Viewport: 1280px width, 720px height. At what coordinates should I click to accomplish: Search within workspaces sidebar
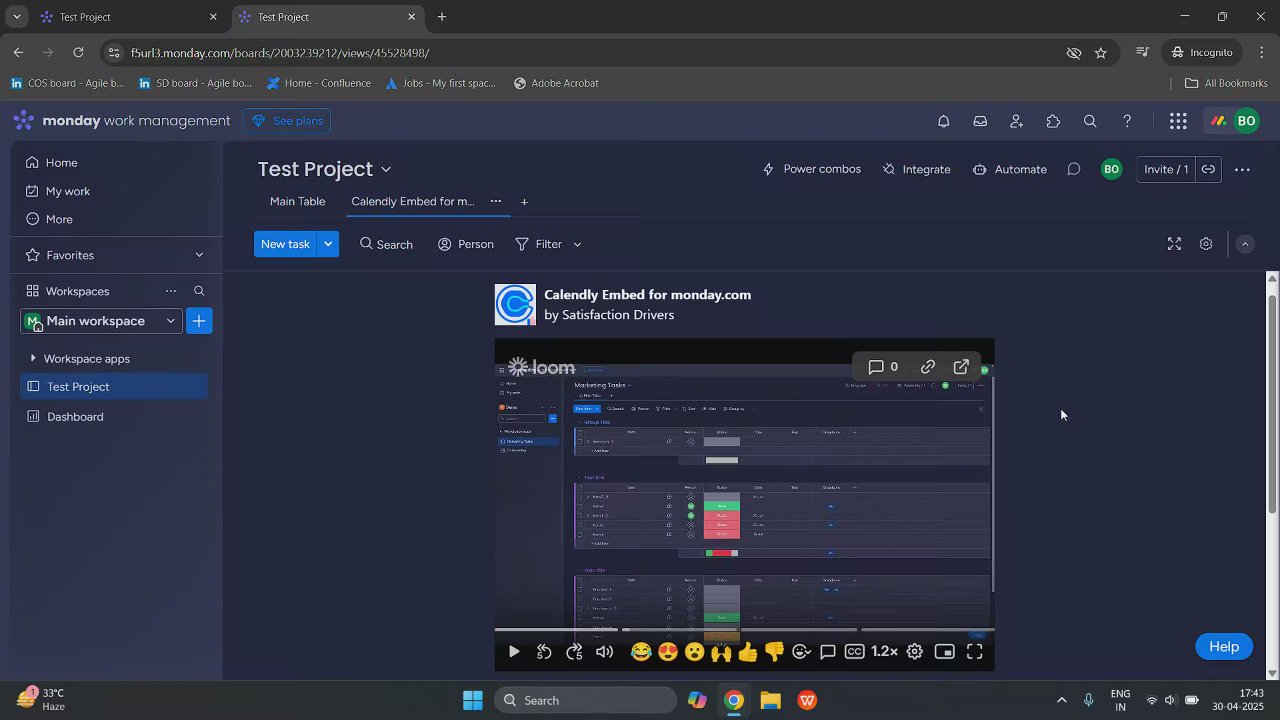pyautogui.click(x=199, y=291)
